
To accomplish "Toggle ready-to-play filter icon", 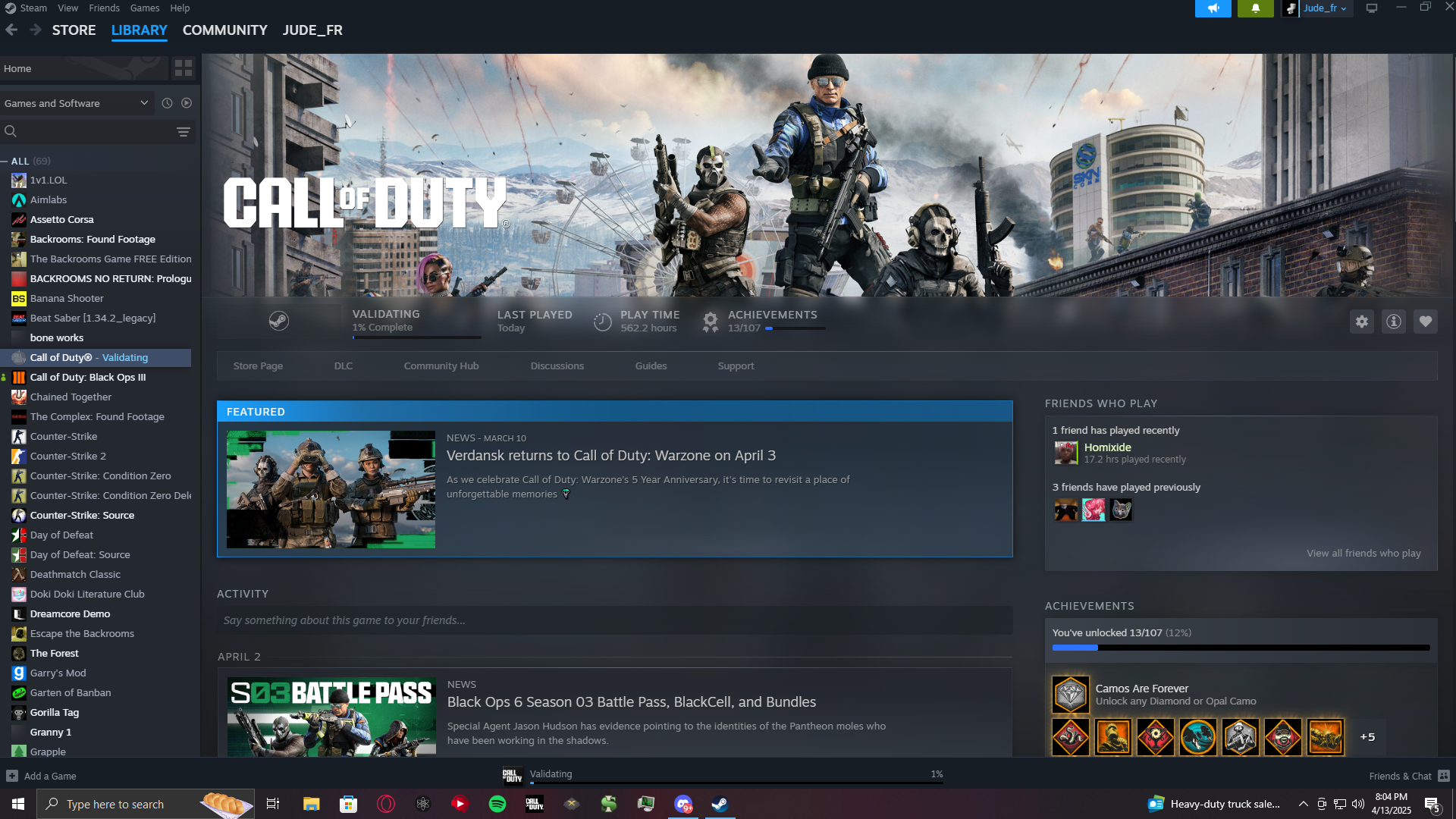I will [187, 103].
